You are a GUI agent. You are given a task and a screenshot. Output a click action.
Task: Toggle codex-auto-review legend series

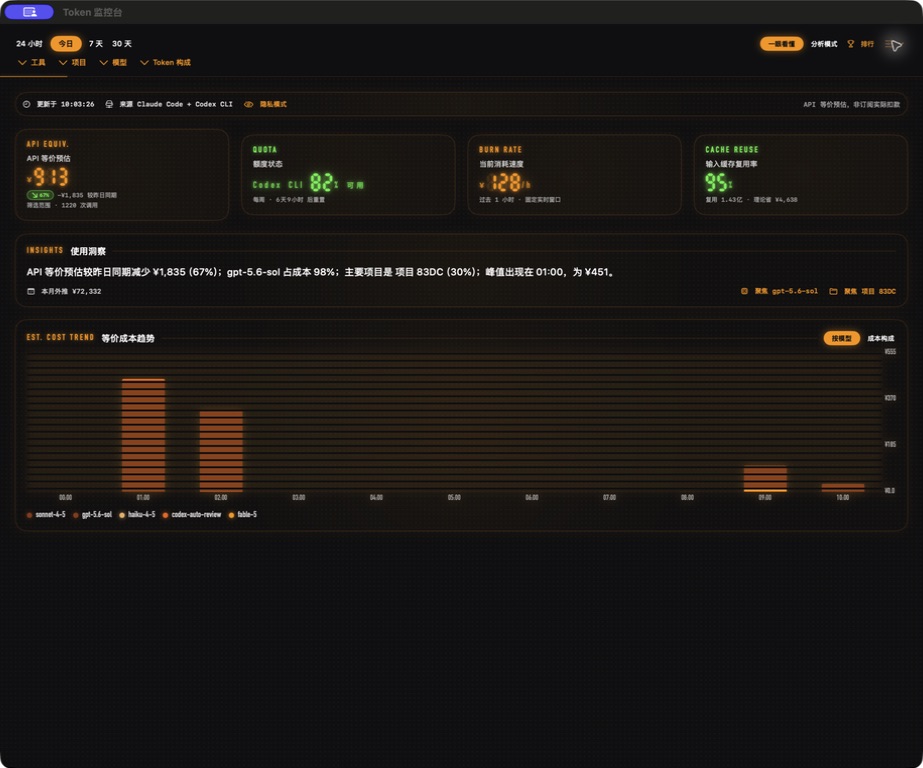click(192, 515)
